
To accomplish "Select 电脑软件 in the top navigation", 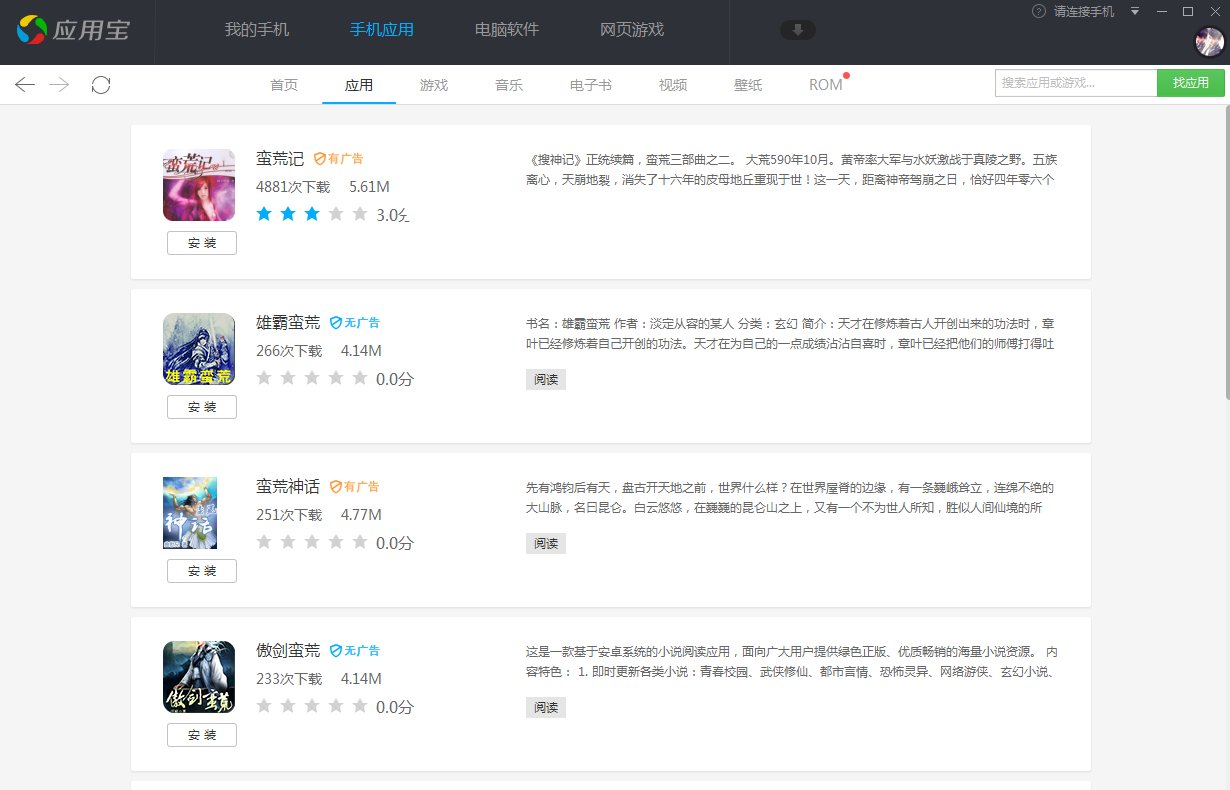I will (x=507, y=29).
